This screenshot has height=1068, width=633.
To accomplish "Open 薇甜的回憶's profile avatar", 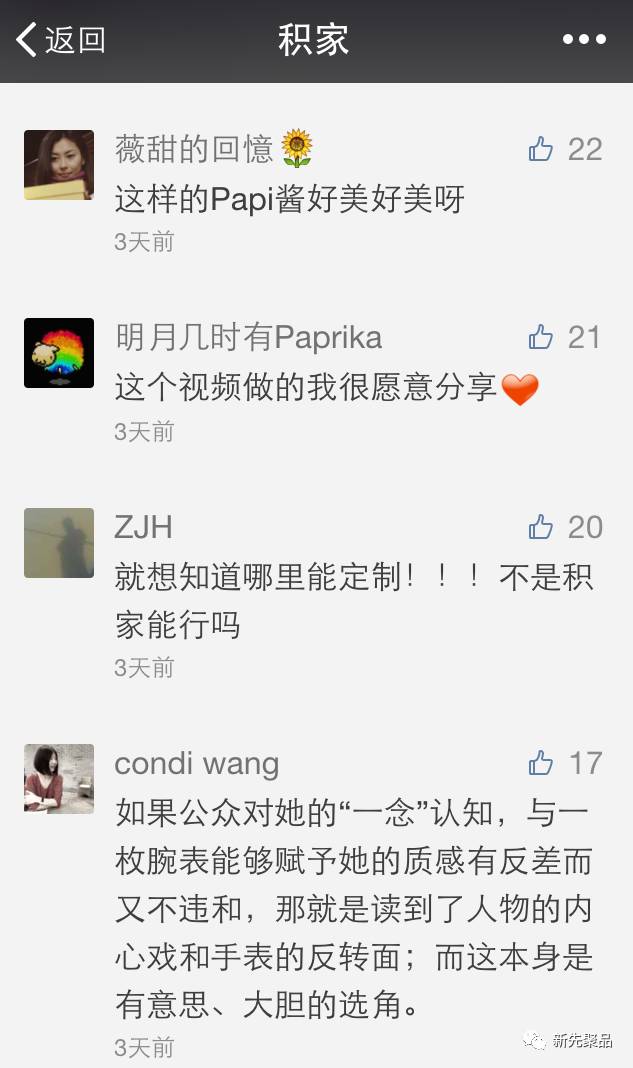I will [59, 165].
